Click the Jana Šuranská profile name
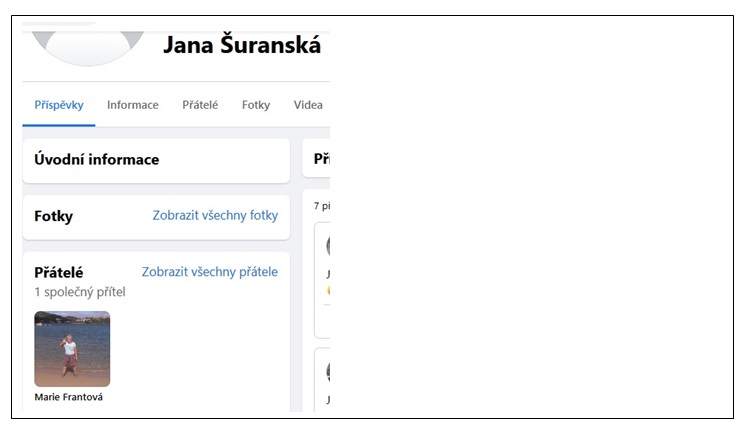 pyautogui.click(x=242, y=45)
